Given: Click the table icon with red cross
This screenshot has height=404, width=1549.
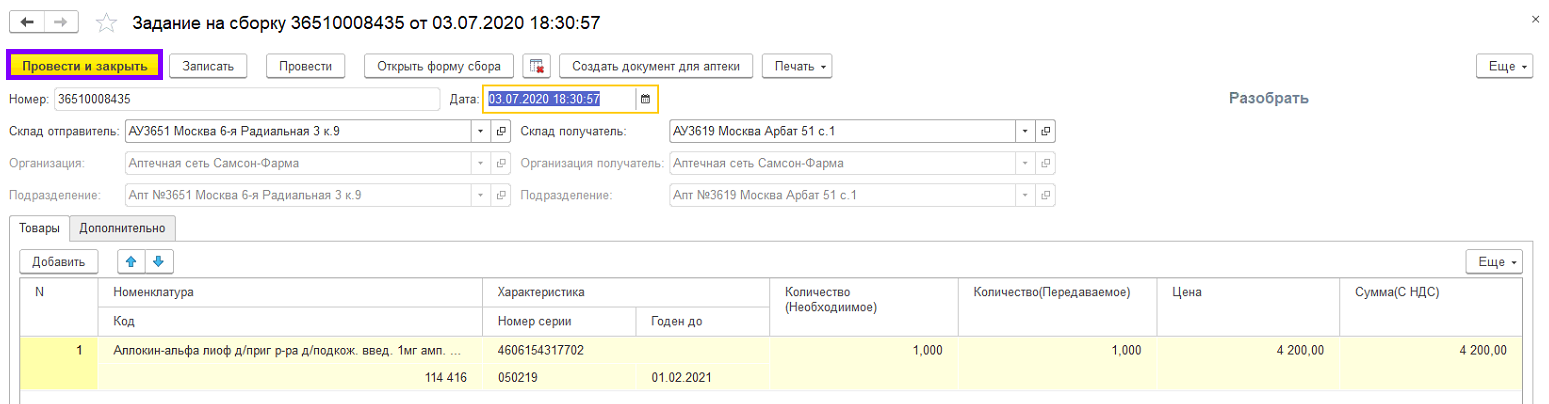Looking at the screenshot, I should 537,67.
